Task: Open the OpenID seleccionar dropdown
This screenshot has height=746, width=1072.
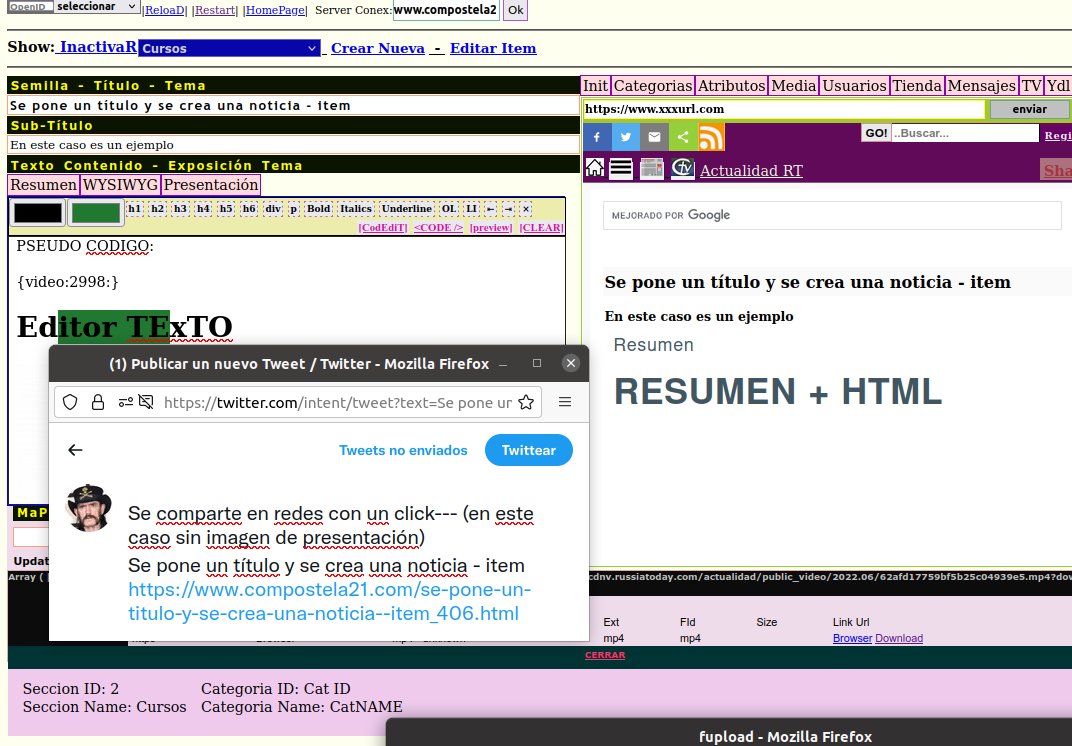Action: pyautogui.click(x=97, y=6)
